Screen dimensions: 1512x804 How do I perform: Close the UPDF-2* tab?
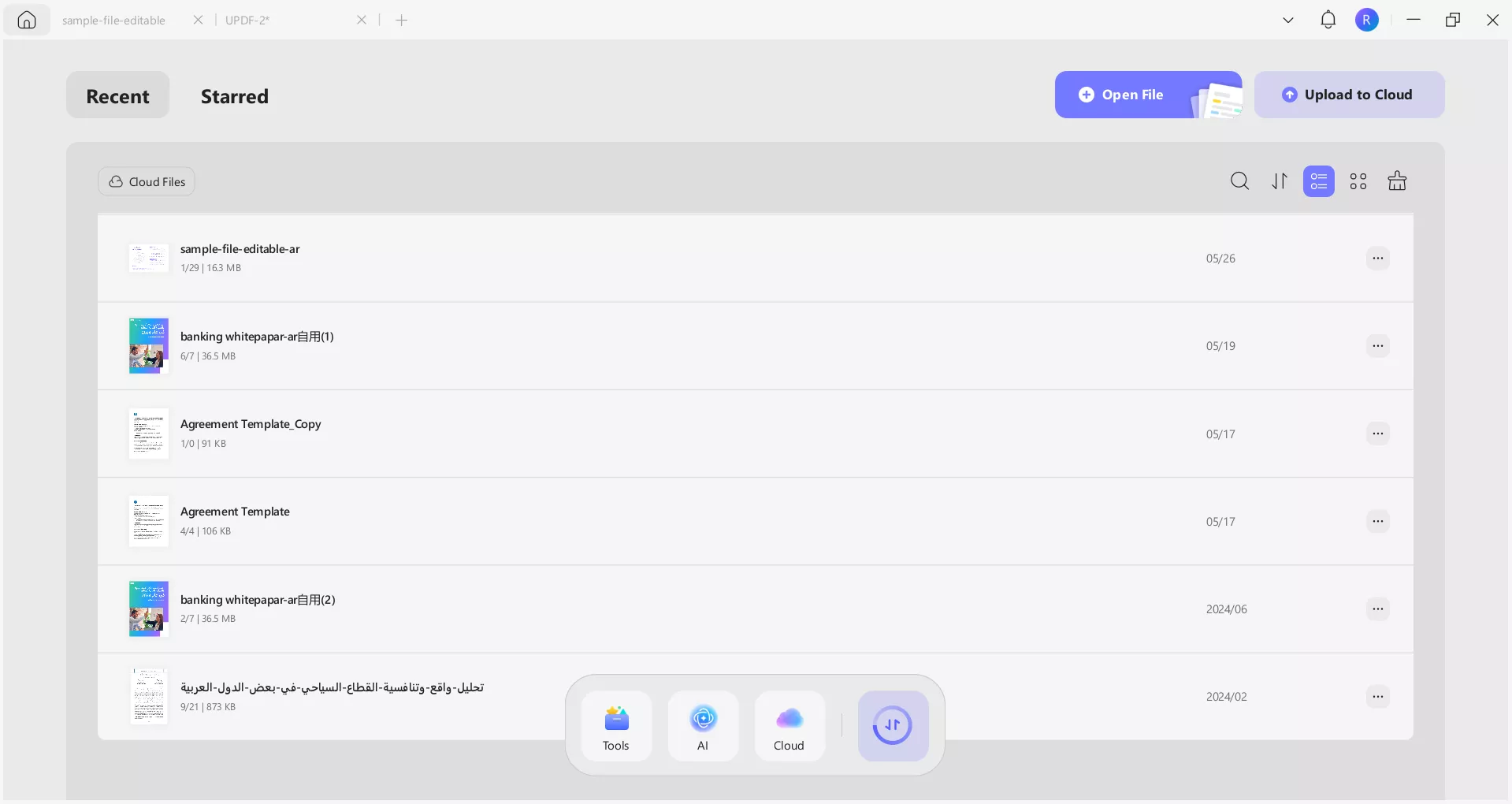click(362, 20)
